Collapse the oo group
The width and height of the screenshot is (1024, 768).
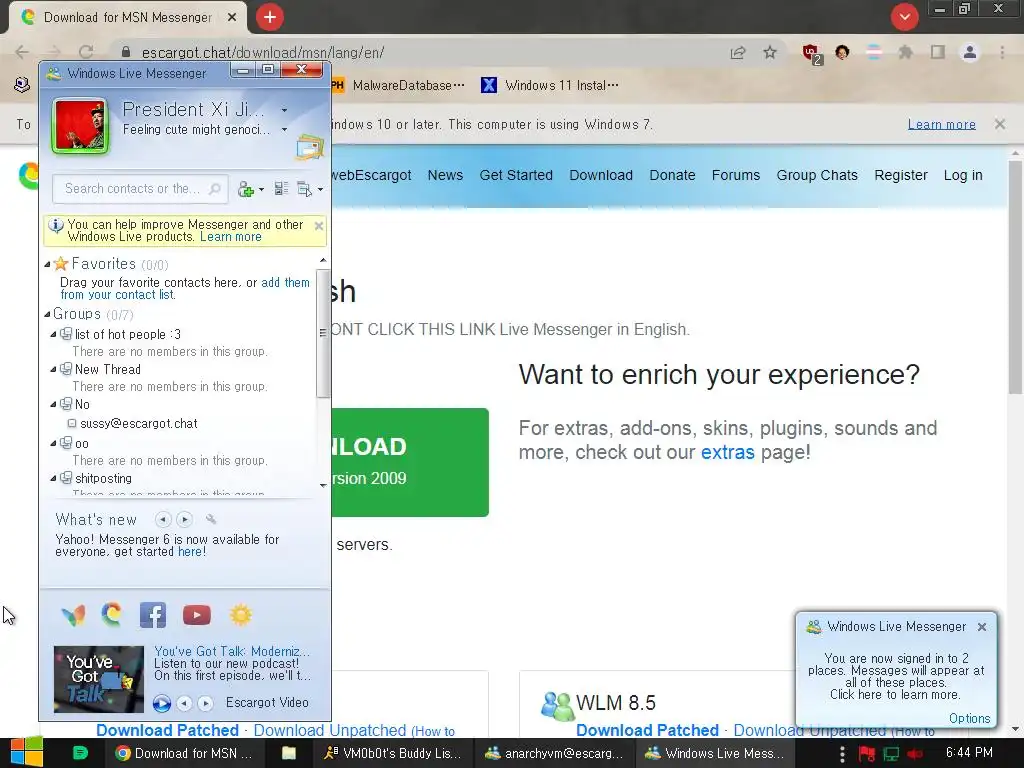[54, 443]
